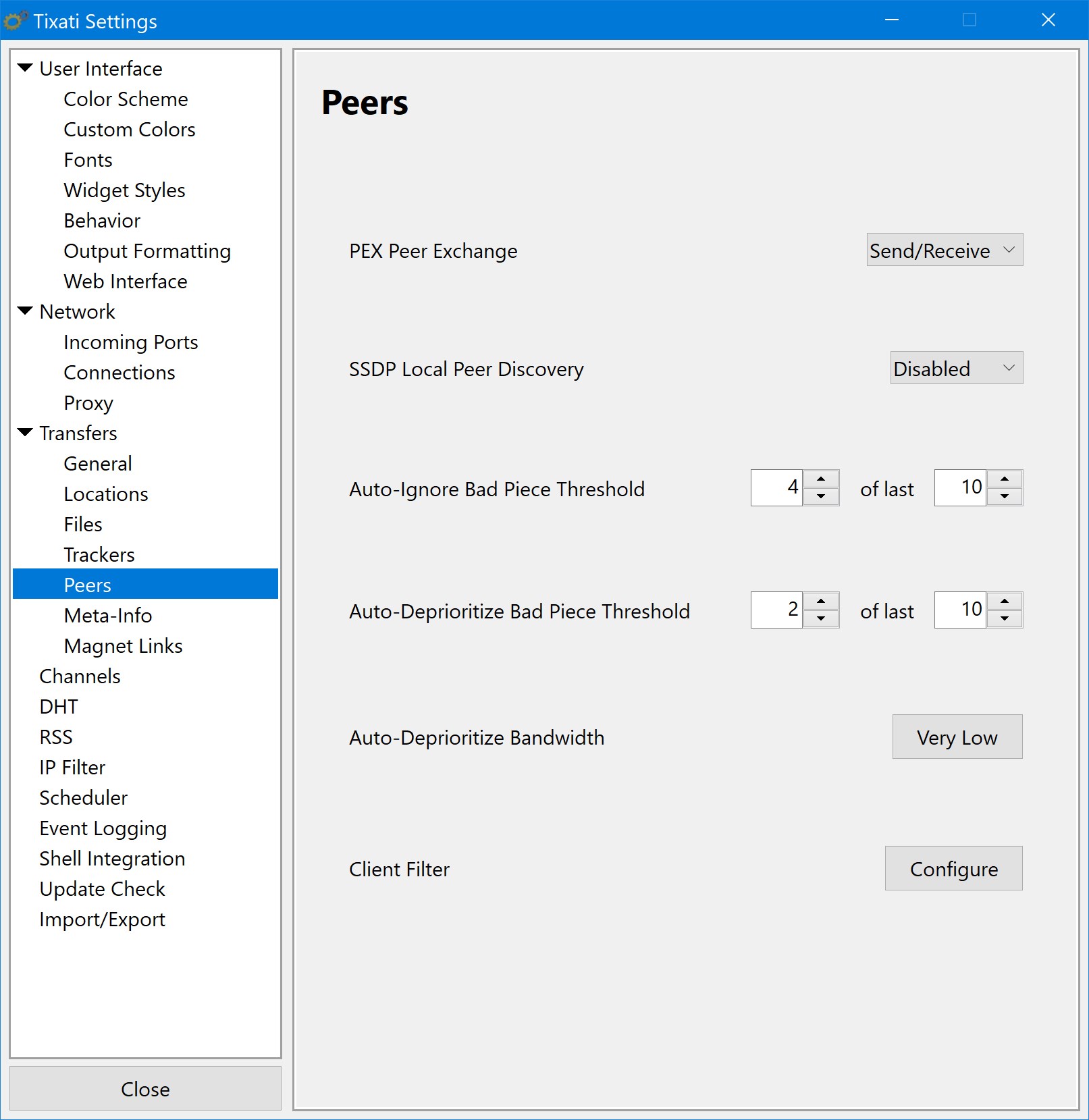
Task: Click the Auto-Deprioritize 'of last' input field
Action: click(x=960, y=610)
